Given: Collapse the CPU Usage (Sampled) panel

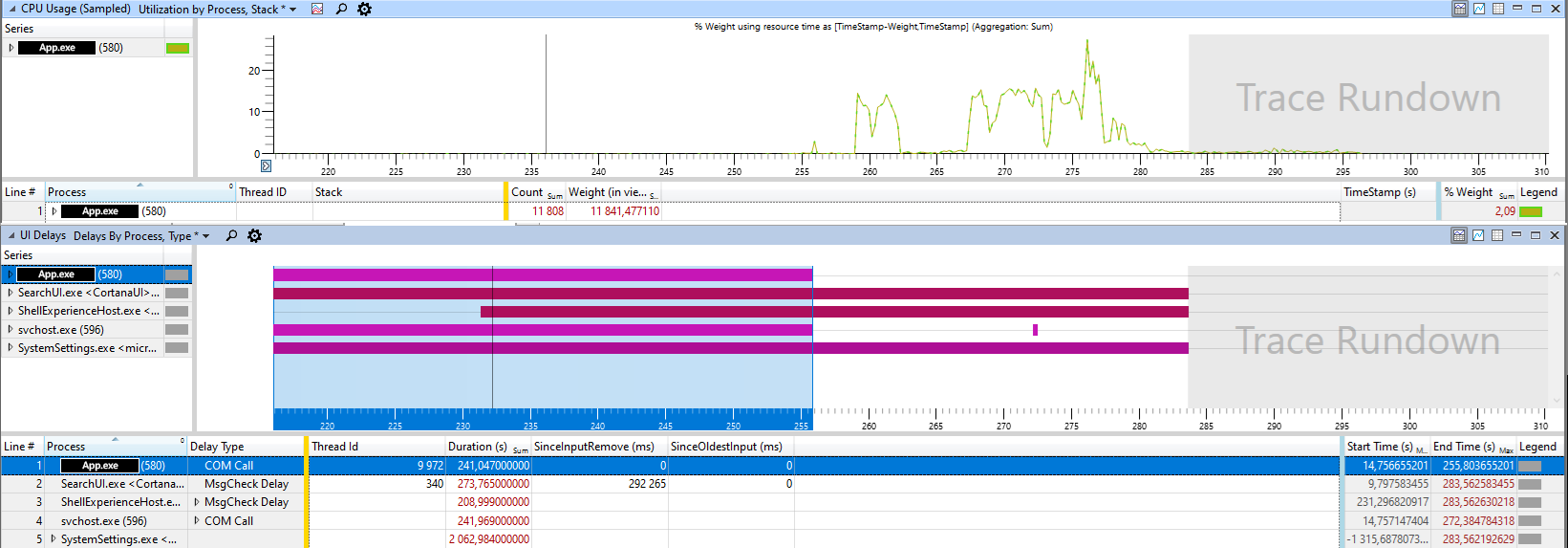Looking at the screenshot, I should click(x=11, y=9).
